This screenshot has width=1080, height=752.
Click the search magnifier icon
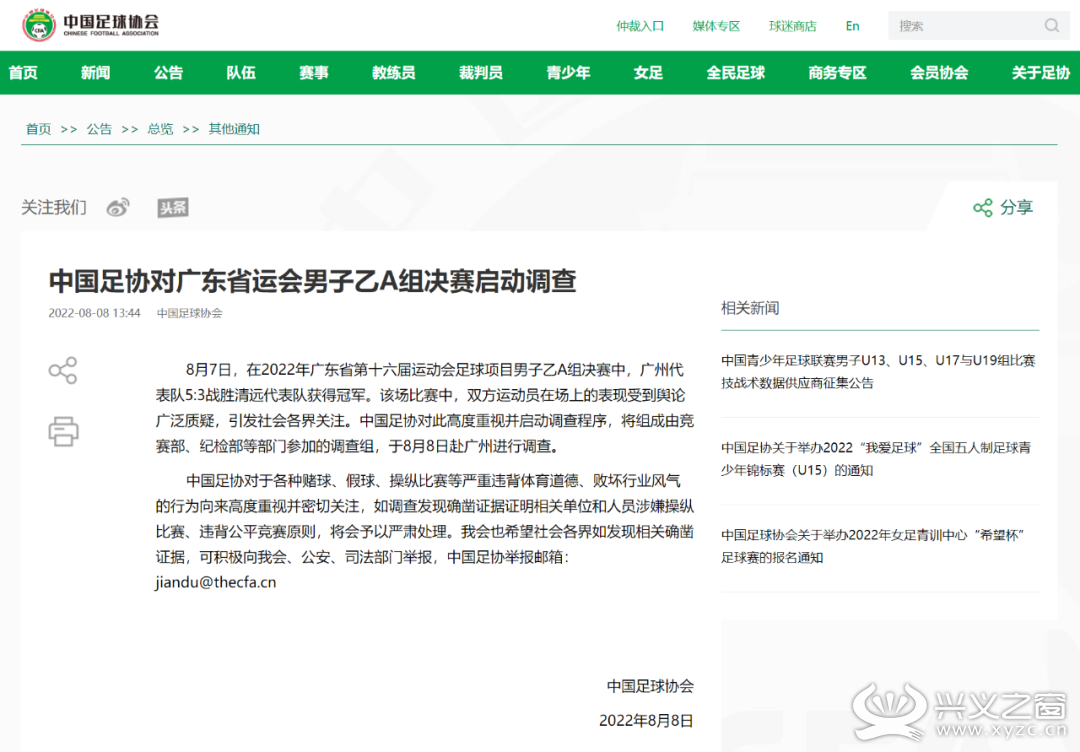(x=1051, y=25)
